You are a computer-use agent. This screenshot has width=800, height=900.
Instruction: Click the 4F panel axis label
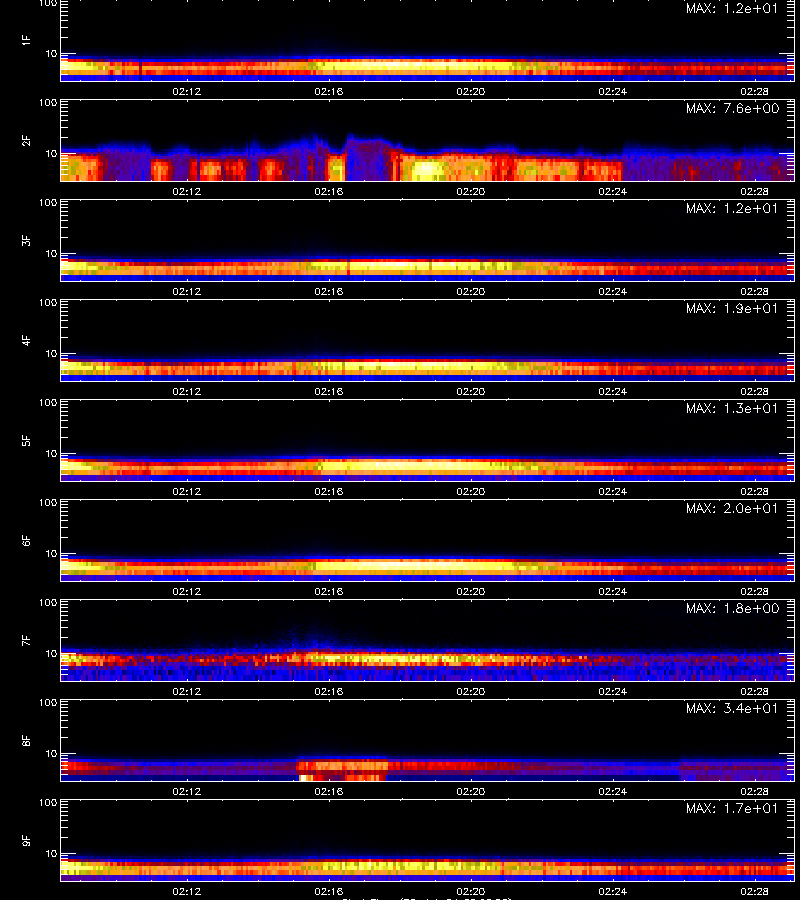tap(26, 340)
